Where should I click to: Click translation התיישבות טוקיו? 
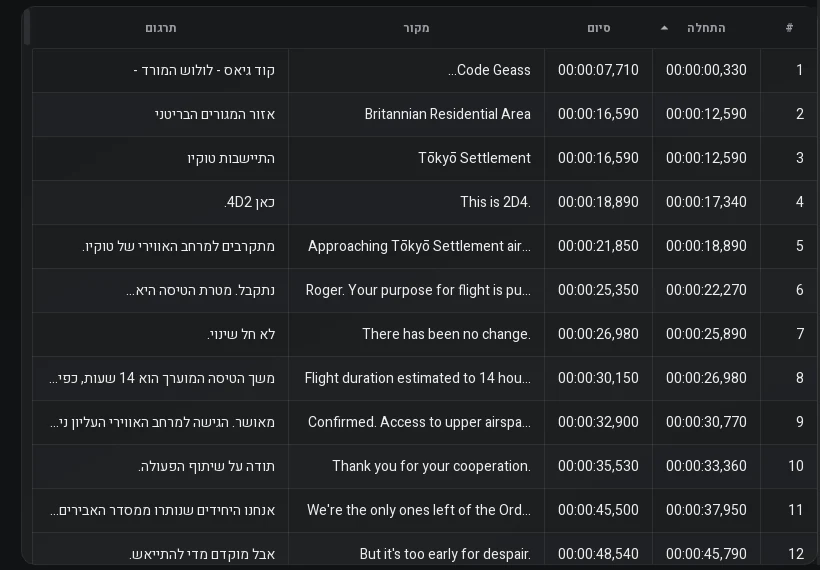(x=161, y=158)
